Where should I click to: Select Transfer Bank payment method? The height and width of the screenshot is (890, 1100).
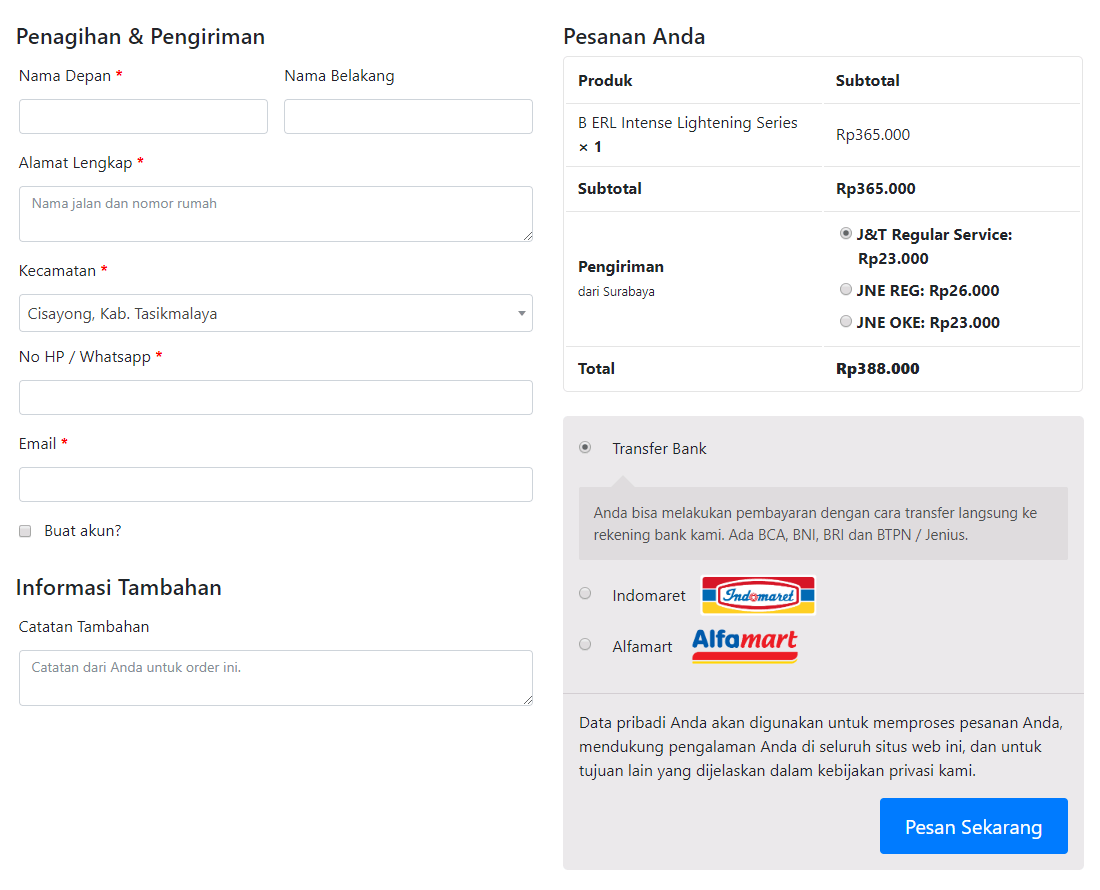point(585,447)
